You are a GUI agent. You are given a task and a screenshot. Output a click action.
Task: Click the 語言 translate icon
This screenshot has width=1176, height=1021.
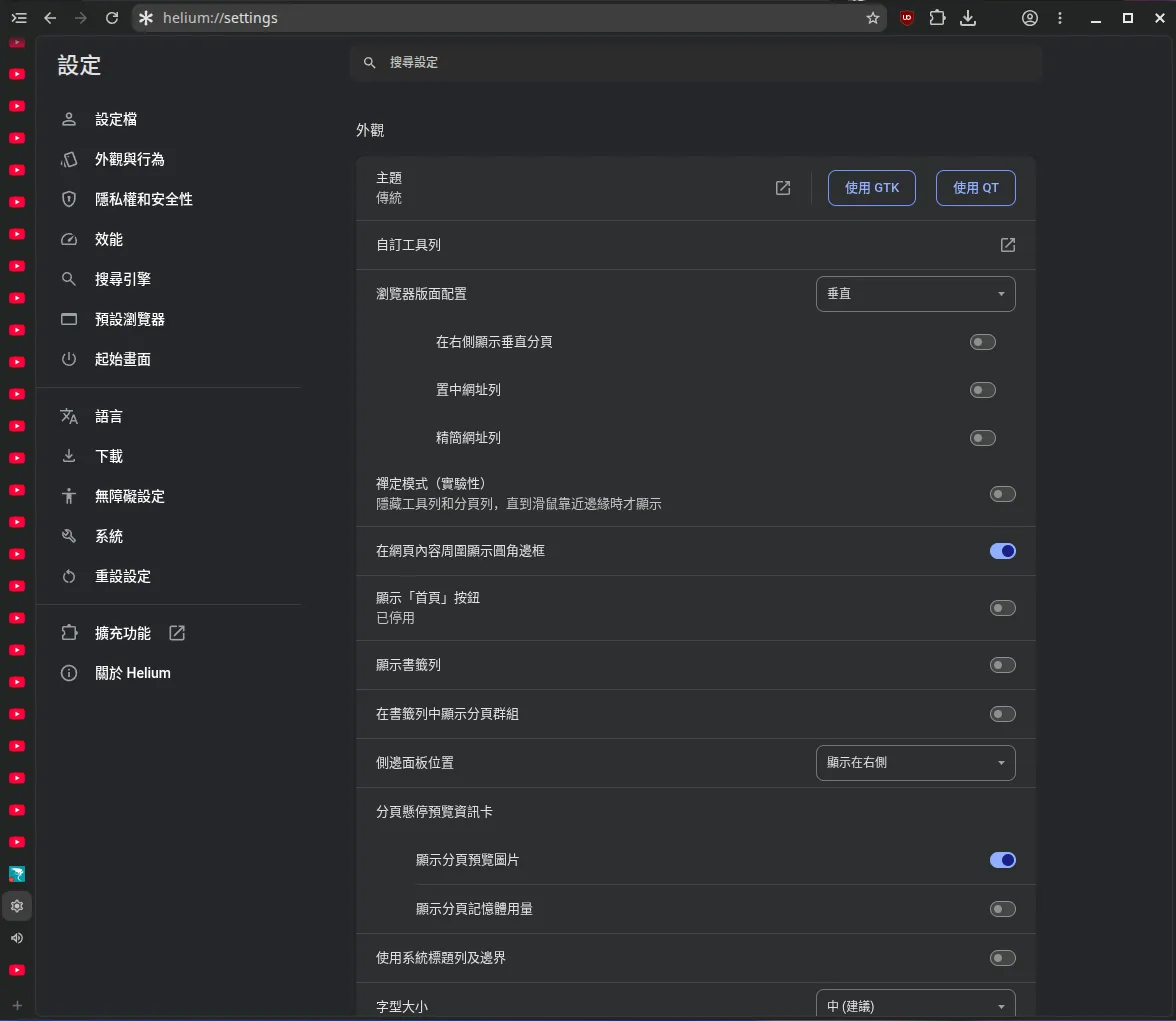(69, 416)
